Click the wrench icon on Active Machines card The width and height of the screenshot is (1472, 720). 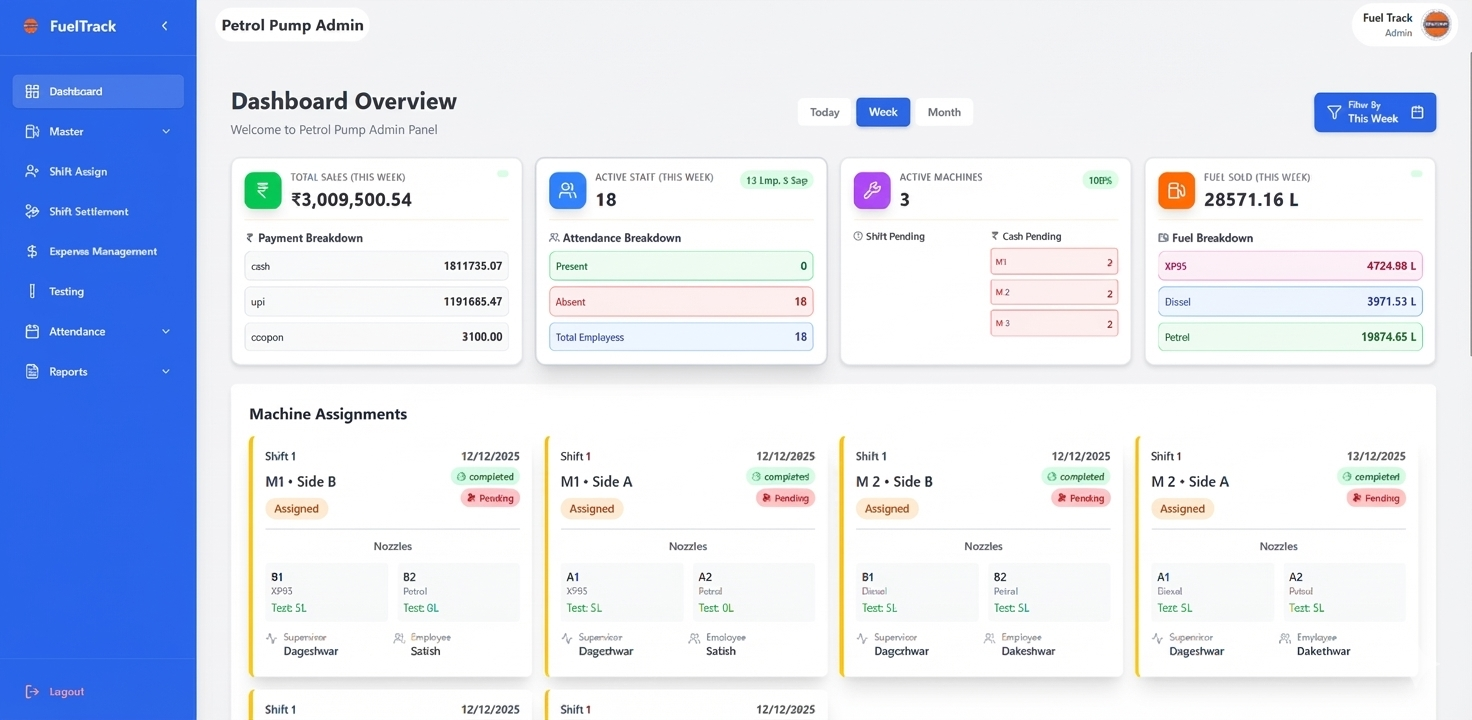pos(871,188)
